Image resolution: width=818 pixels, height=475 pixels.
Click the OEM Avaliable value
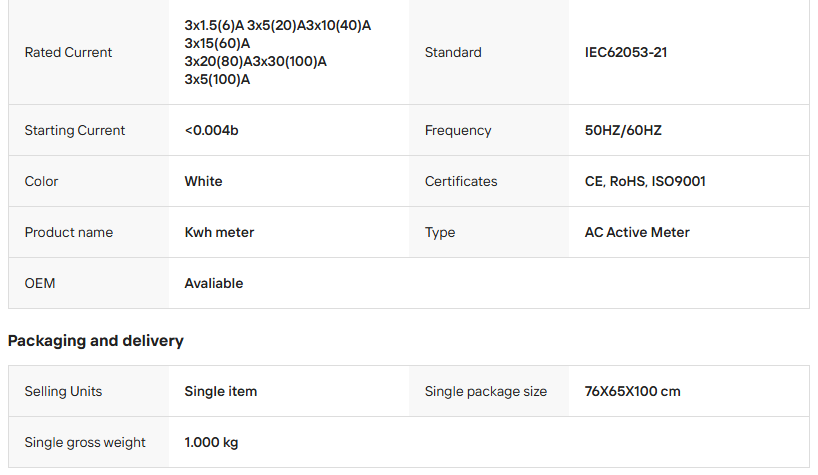pyautogui.click(x=214, y=283)
